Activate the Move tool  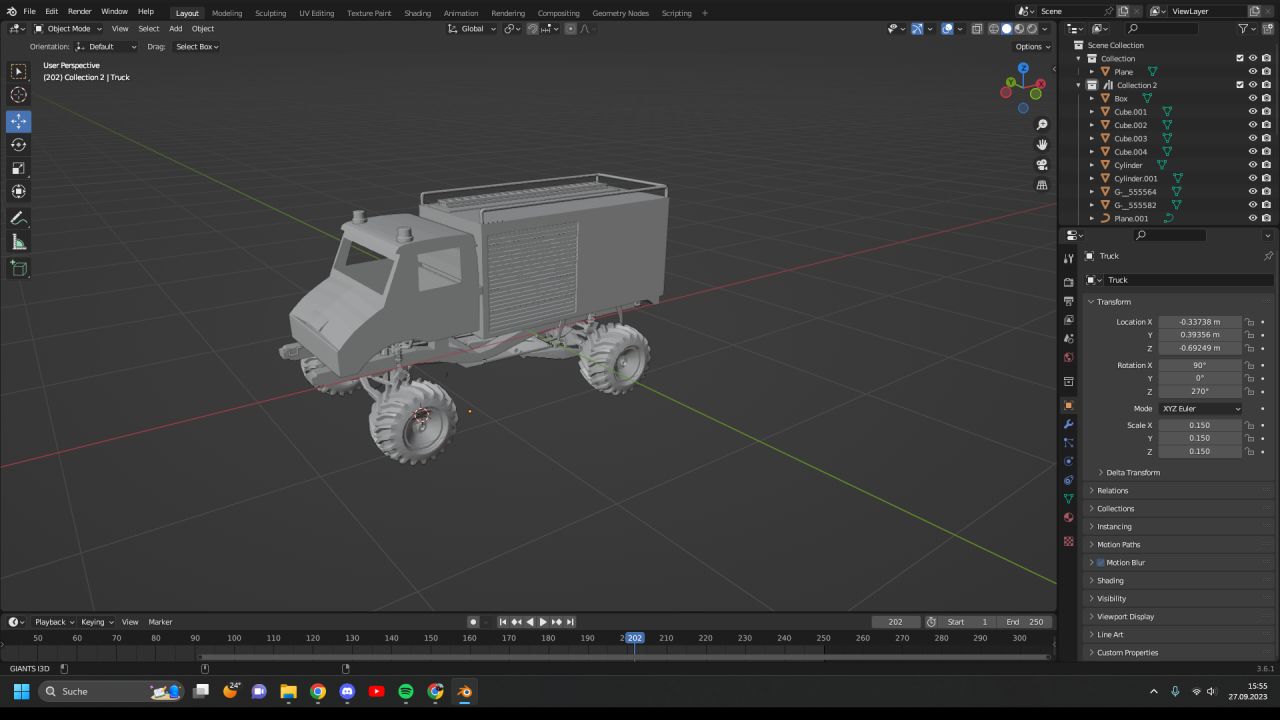click(19, 121)
